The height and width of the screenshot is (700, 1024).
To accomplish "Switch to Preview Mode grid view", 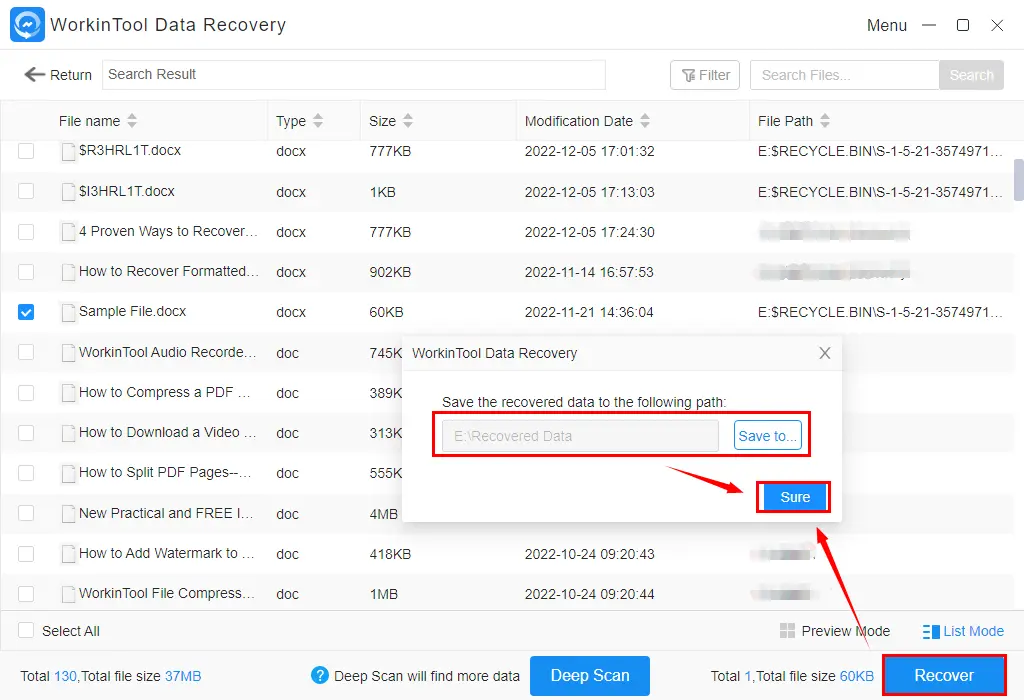I will coord(835,631).
